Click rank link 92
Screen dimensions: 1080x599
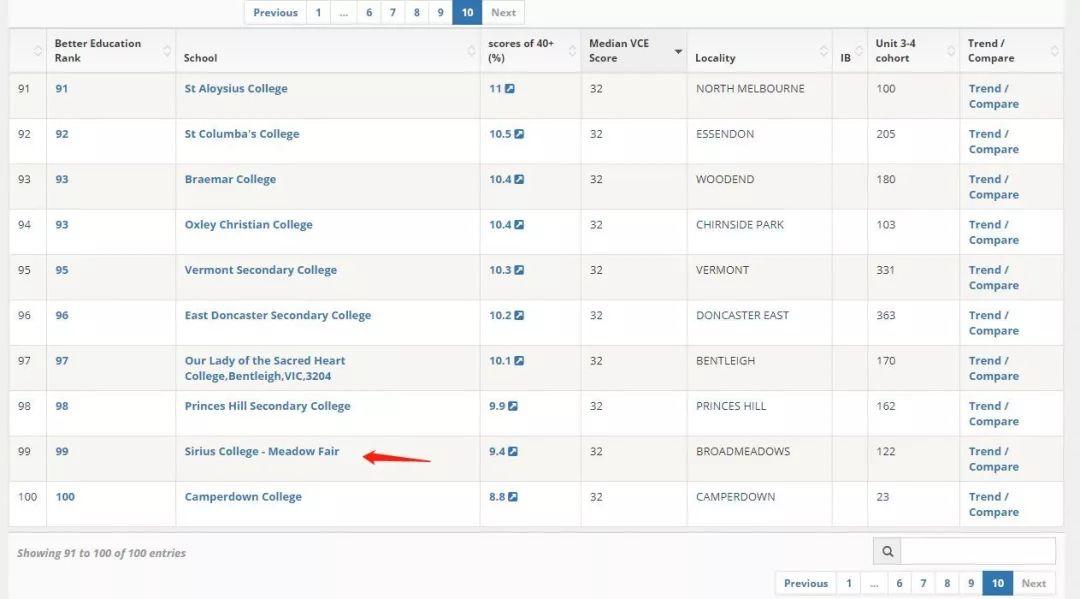pyautogui.click(x=62, y=134)
